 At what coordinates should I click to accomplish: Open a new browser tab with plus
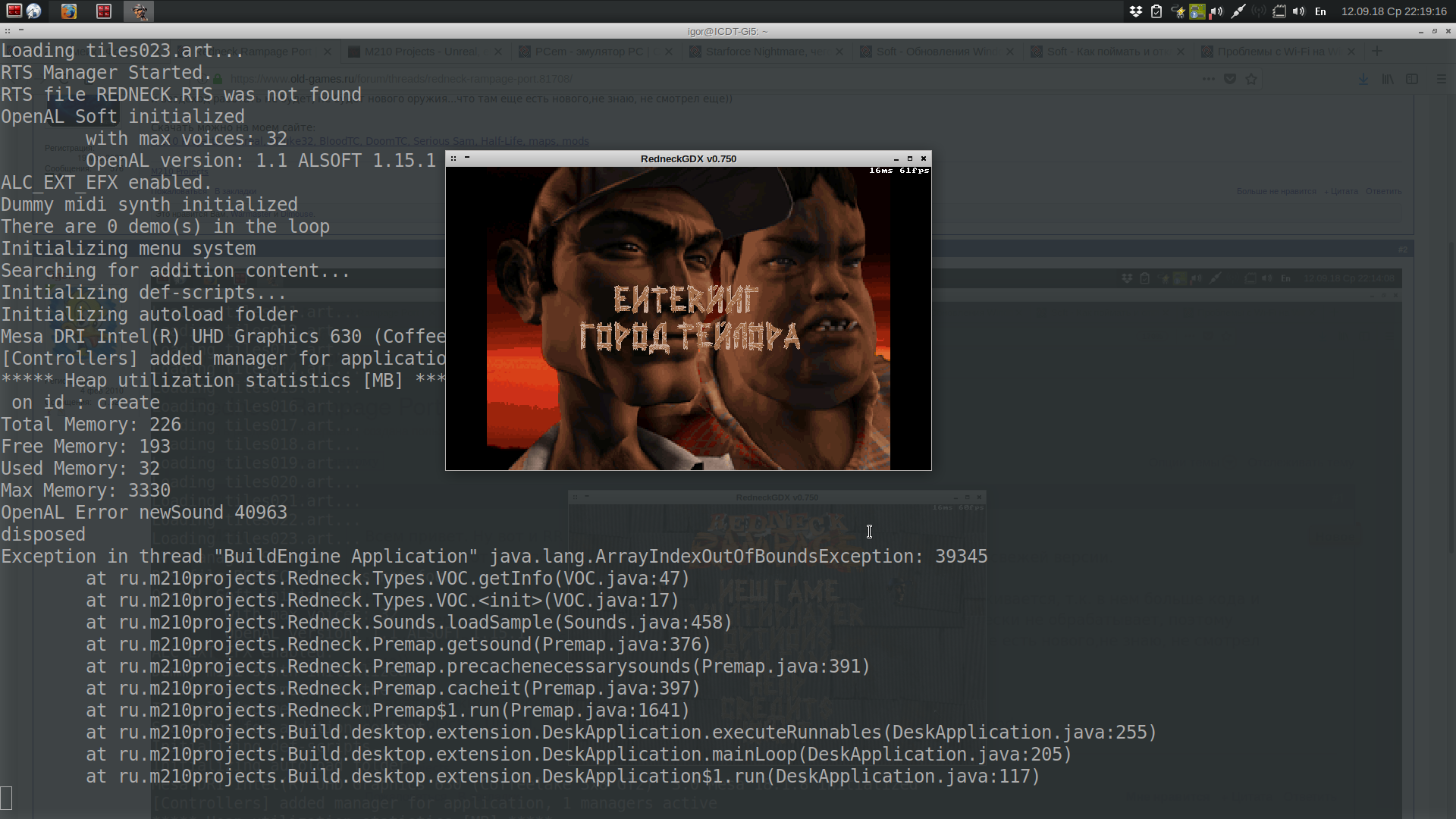1377,51
